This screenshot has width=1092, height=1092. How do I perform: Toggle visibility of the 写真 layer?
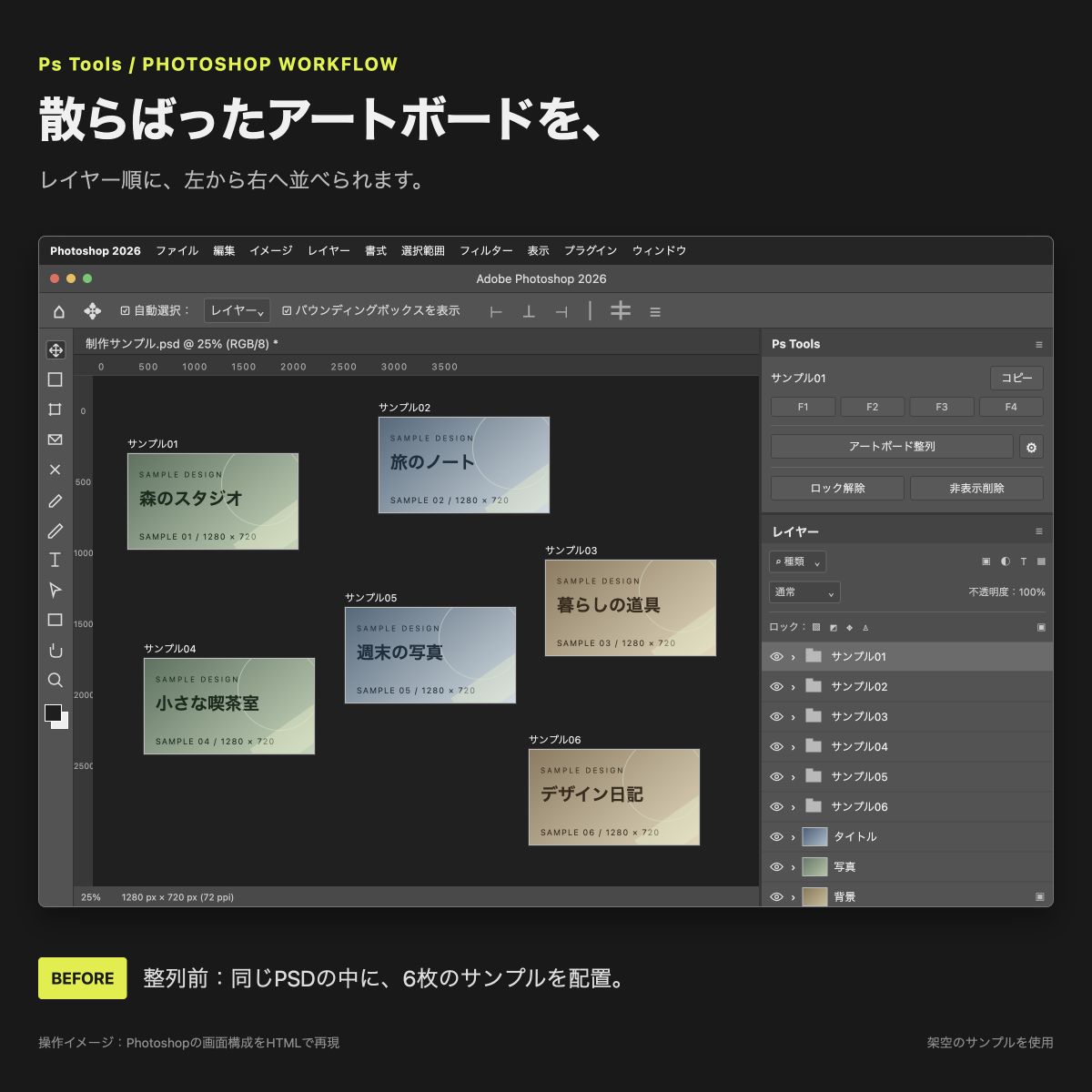(x=776, y=866)
